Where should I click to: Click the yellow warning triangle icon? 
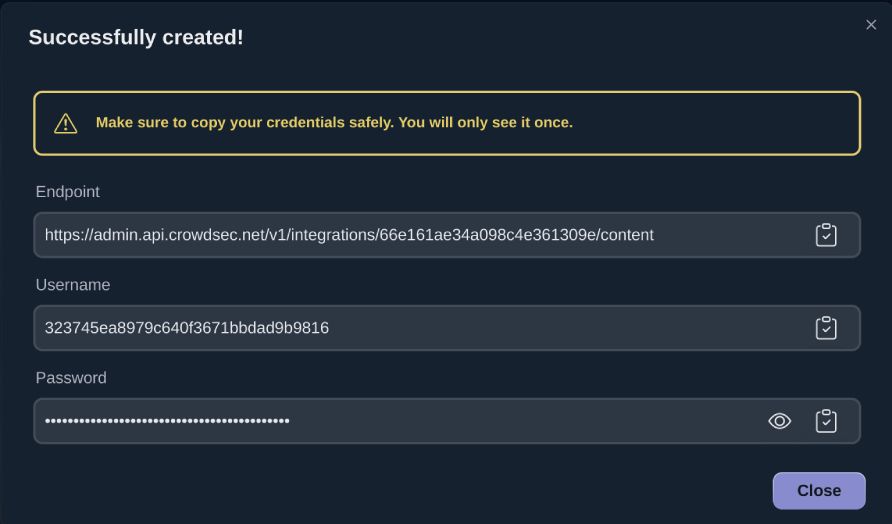point(66,123)
